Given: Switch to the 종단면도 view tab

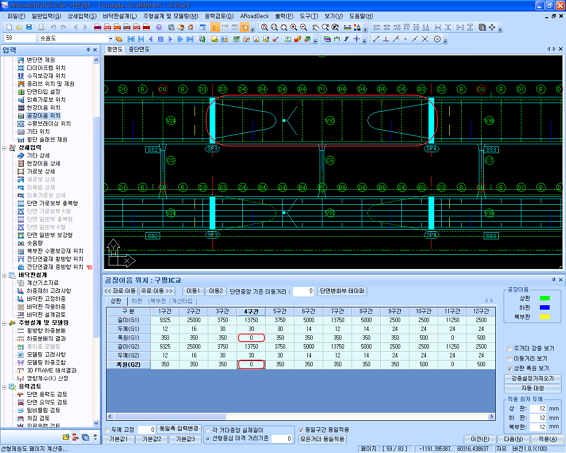Looking at the screenshot, I should (x=139, y=49).
